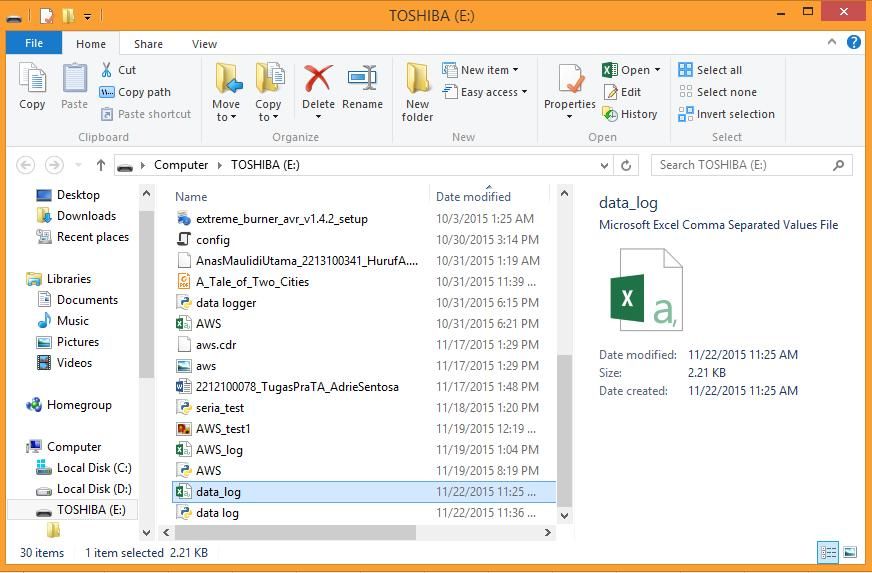Open the Move to folder menu

[226, 92]
